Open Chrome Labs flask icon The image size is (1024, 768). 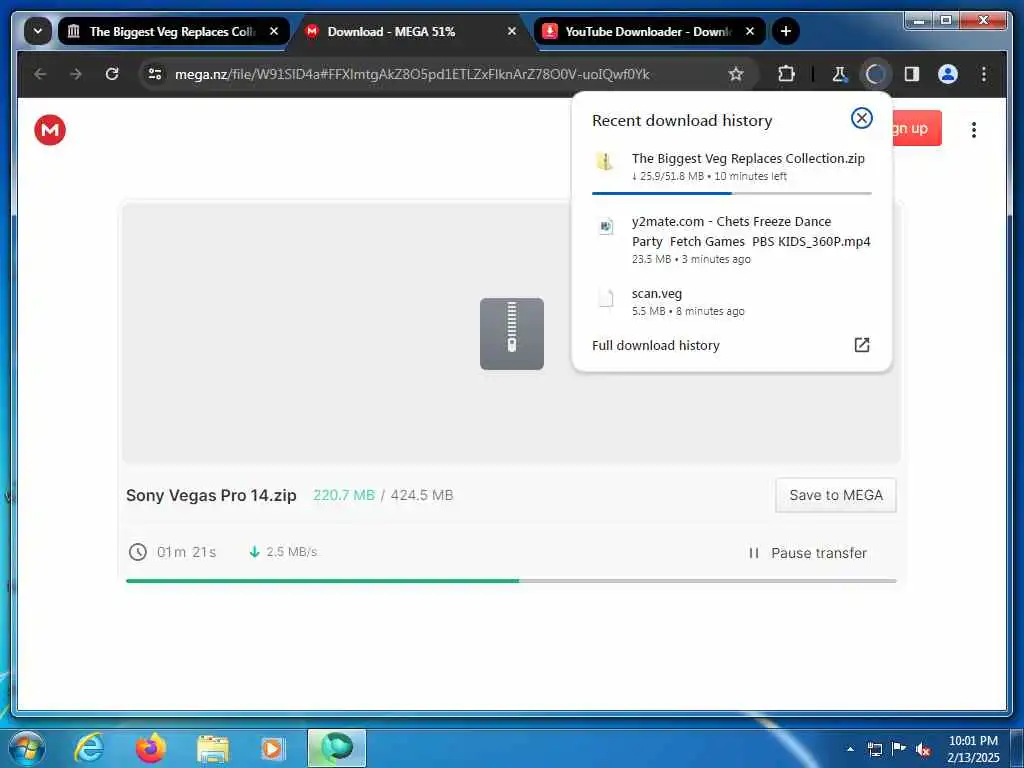click(x=839, y=74)
